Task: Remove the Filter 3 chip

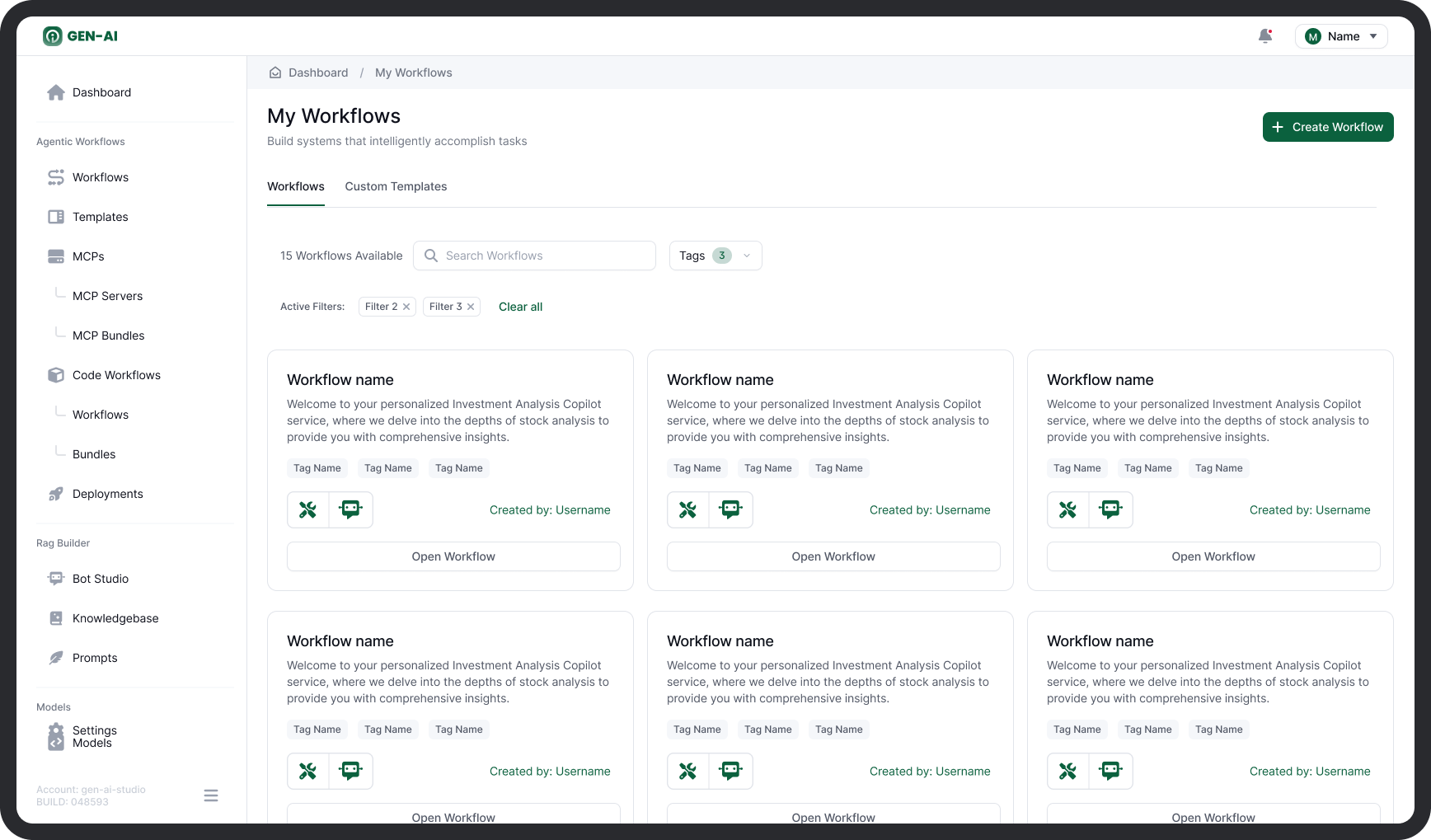Action: 471,307
